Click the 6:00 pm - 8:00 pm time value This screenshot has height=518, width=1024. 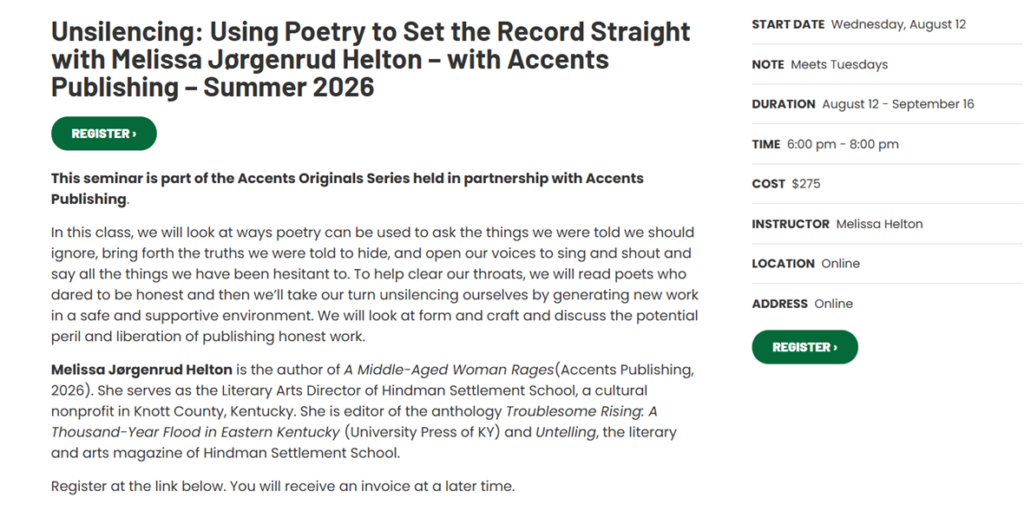[842, 144]
